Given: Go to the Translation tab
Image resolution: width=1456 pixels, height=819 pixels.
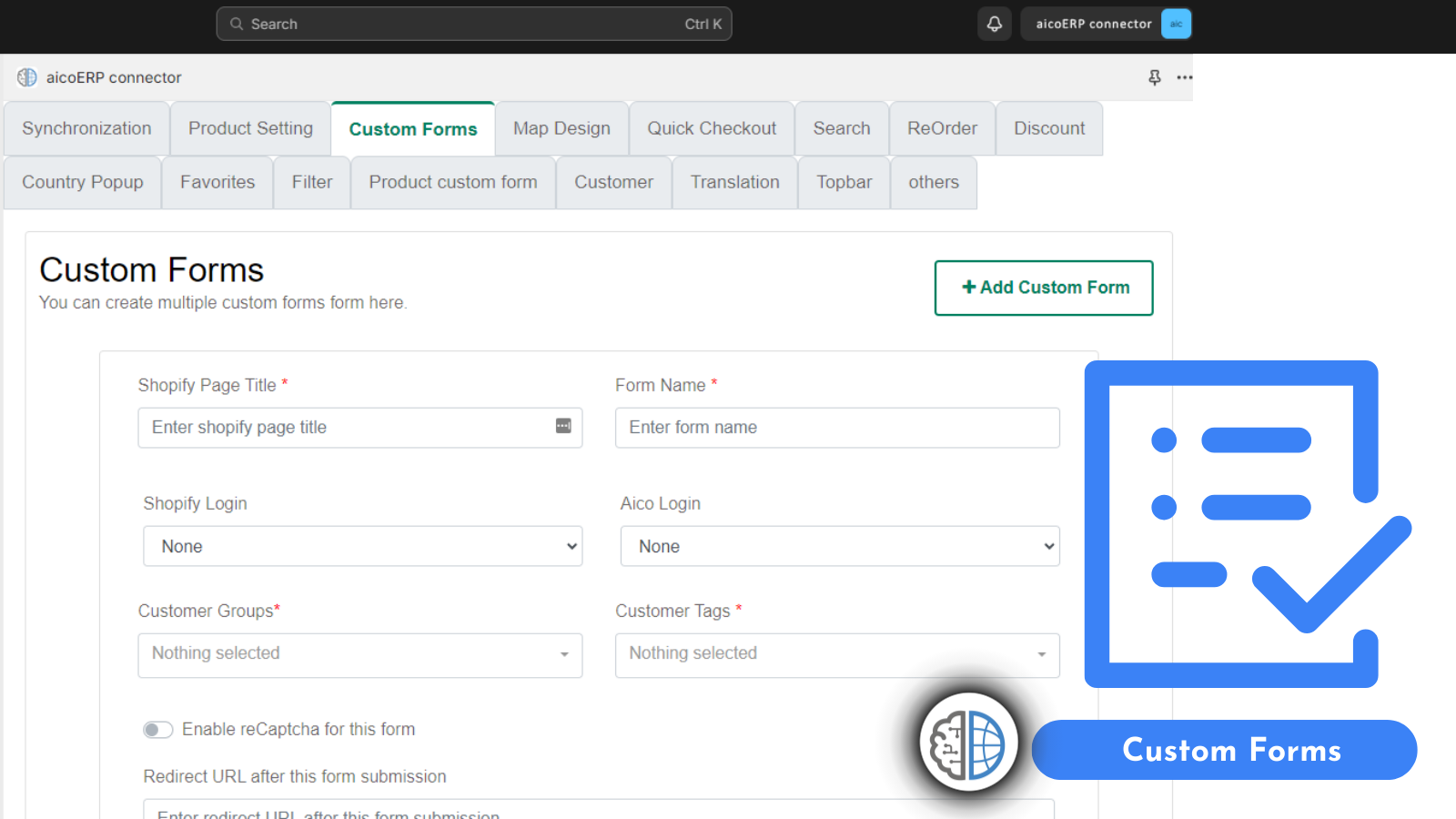Looking at the screenshot, I should point(734,182).
